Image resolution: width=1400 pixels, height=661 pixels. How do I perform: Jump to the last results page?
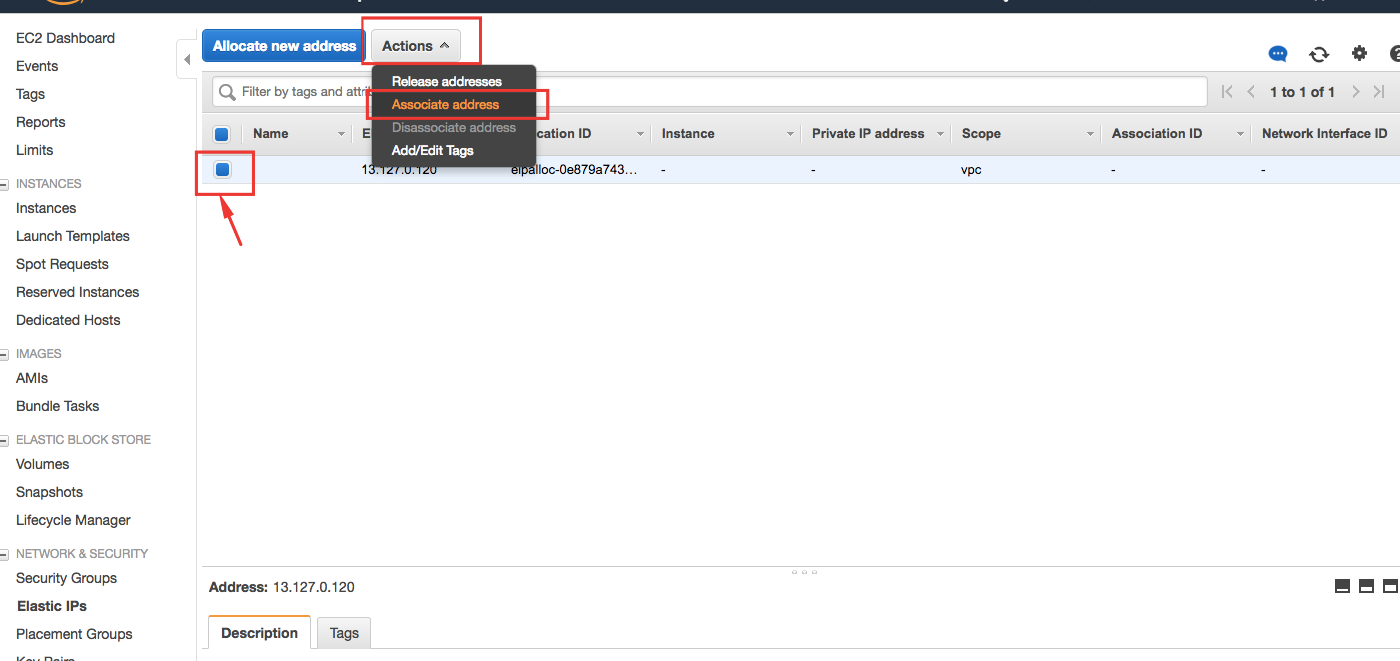tap(1379, 92)
